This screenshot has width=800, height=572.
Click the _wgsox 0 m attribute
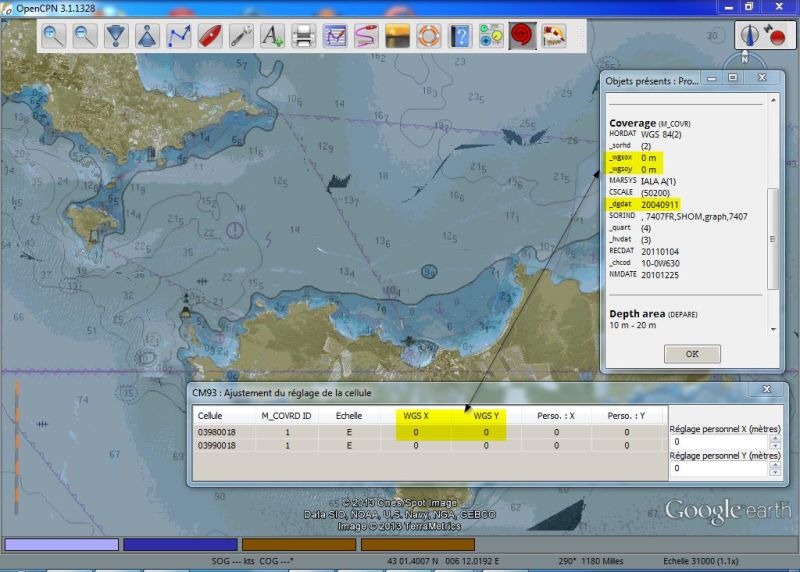coord(633,158)
